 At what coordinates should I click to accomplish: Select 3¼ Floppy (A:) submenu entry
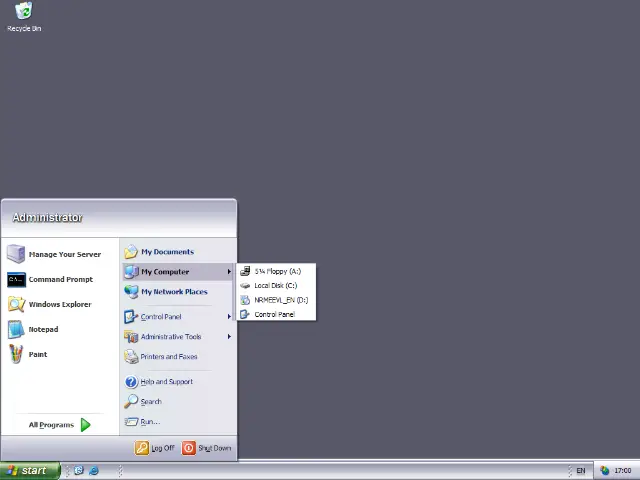point(276,271)
